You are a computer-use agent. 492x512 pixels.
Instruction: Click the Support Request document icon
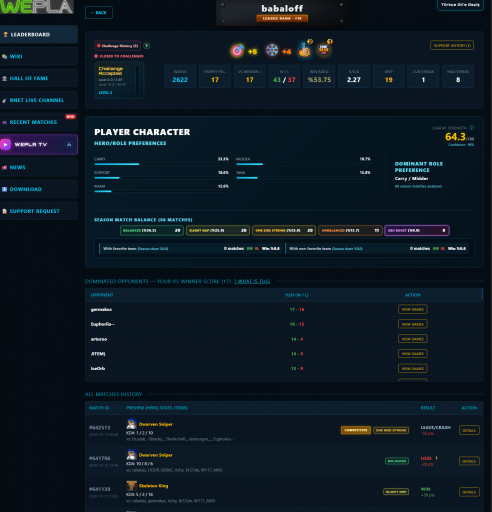[x=4, y=211]
